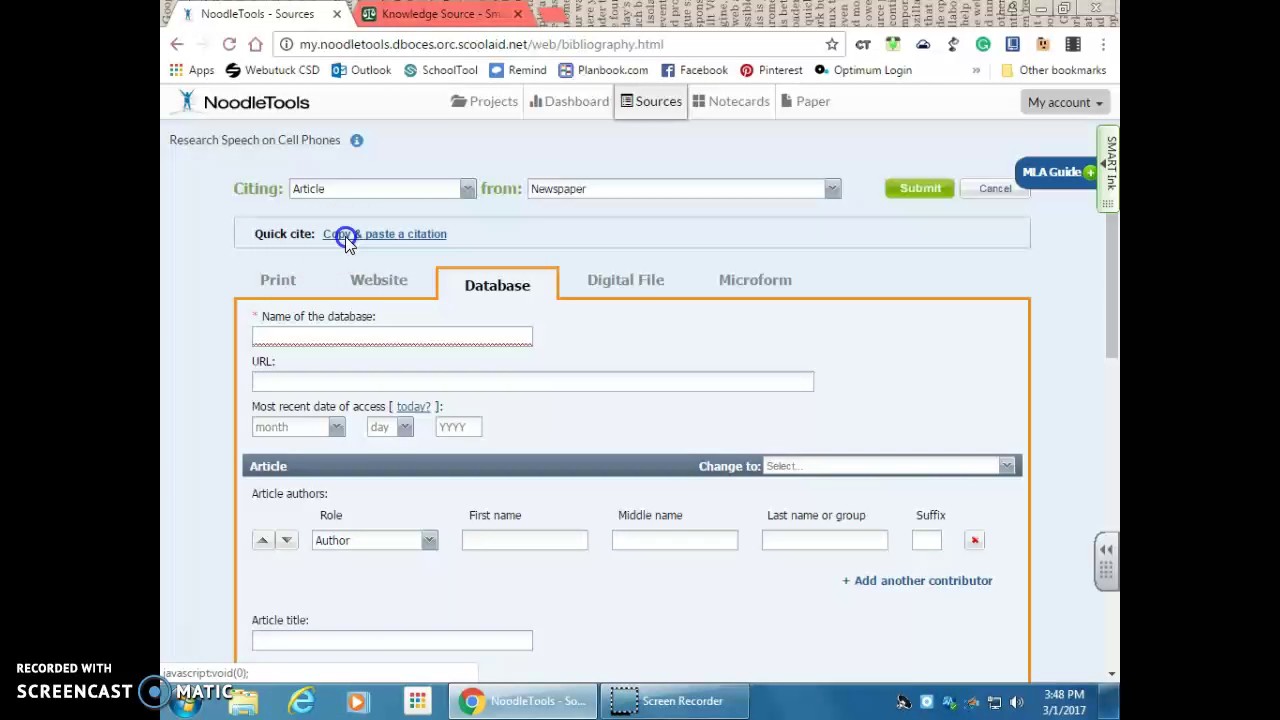Click the today? access date link
The width and height of the screenshot is (1280, 720).
click(413, 406)
